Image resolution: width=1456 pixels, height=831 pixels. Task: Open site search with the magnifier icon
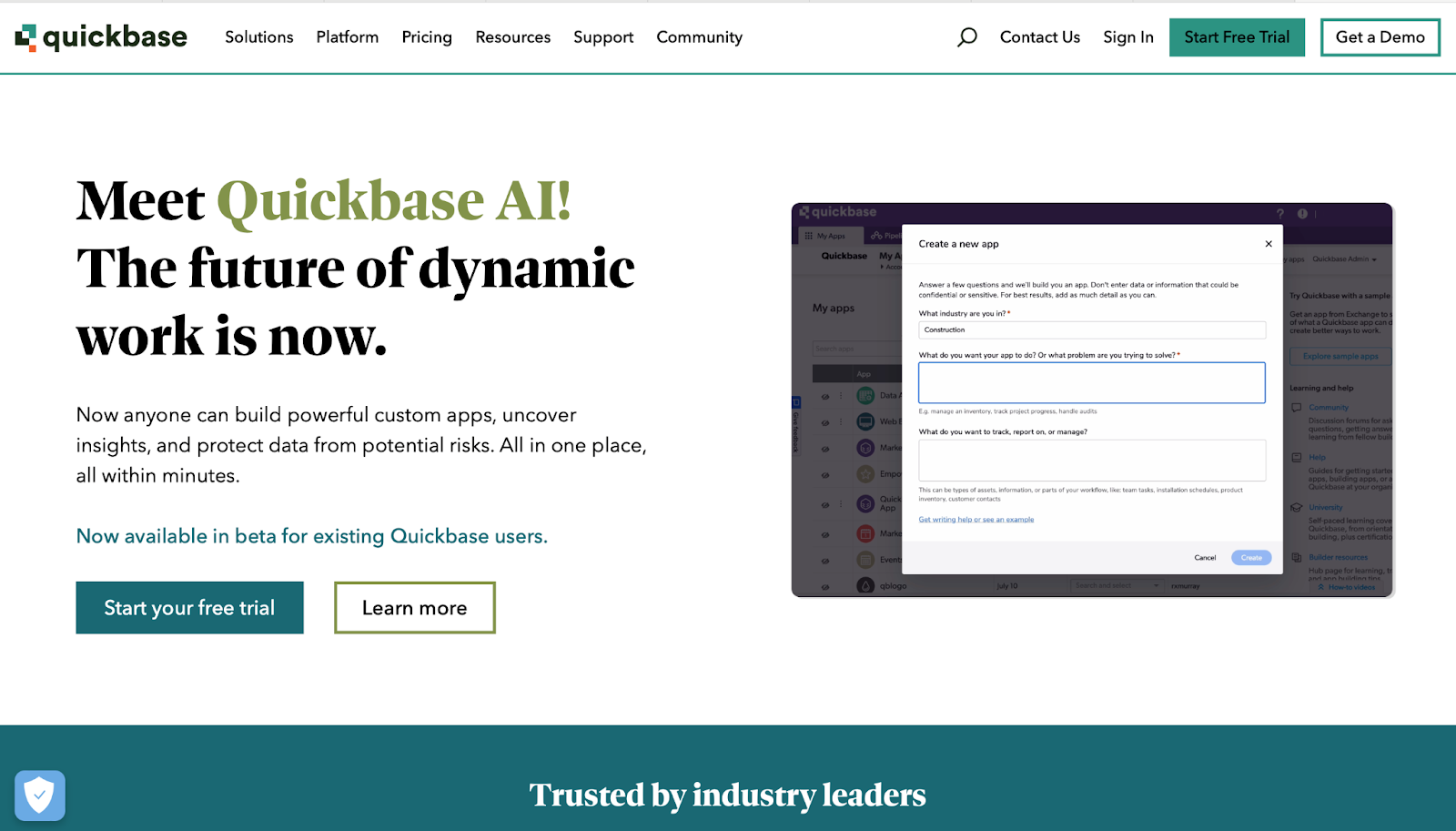point(967,37)
